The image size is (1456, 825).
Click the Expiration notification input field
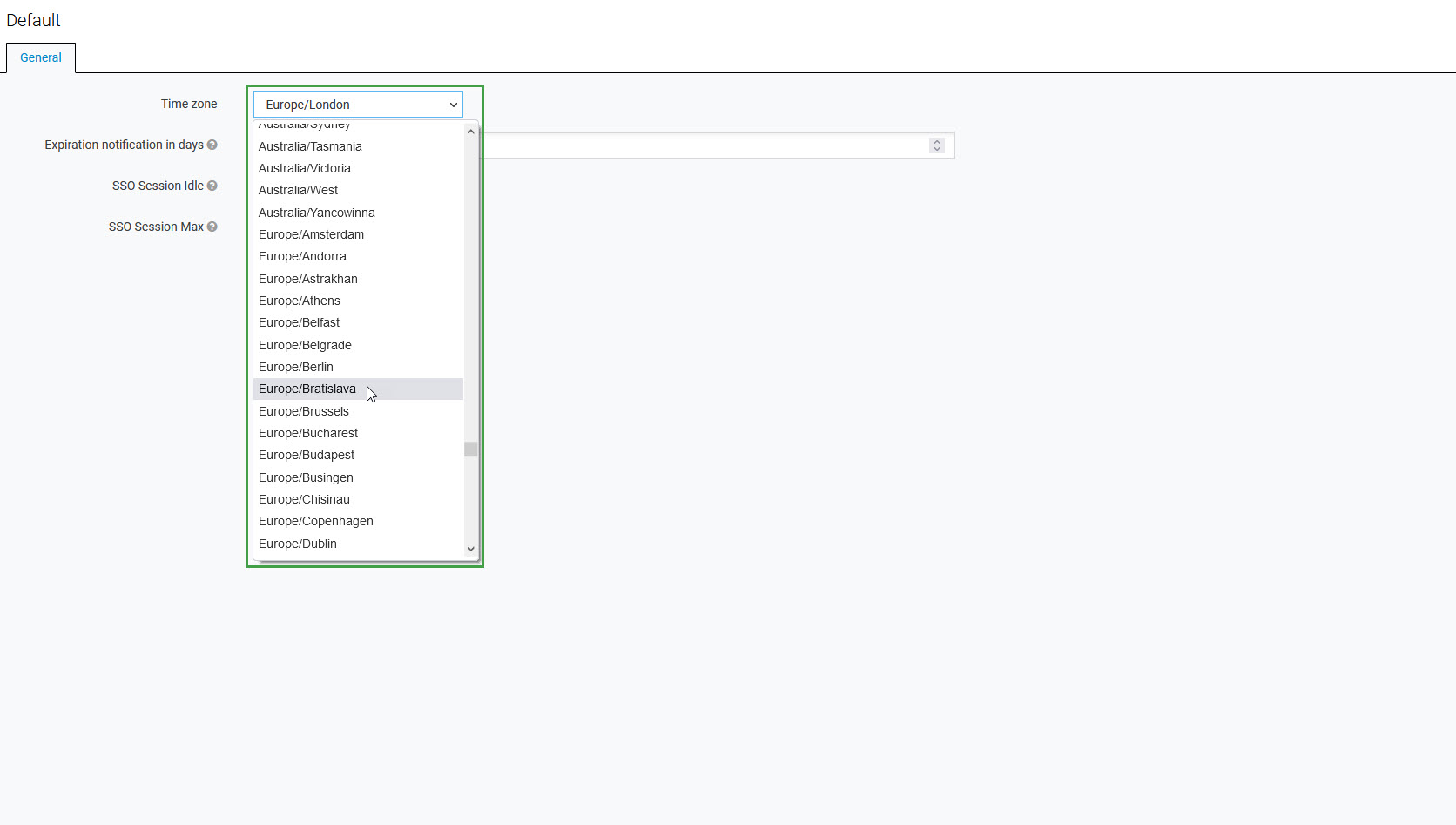click(x=705, y=145)
